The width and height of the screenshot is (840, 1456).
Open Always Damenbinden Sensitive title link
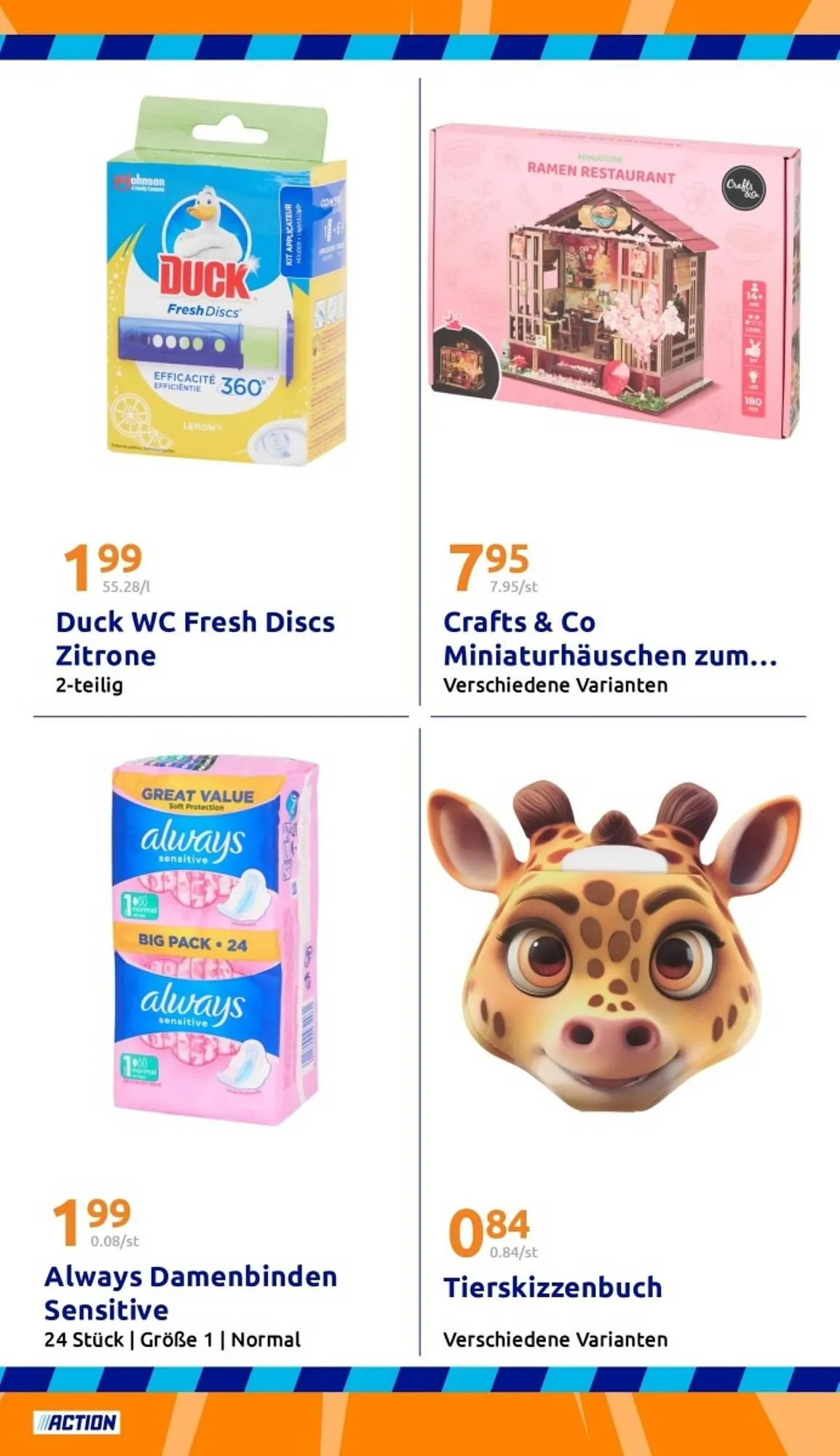[x=191, y=1293]
